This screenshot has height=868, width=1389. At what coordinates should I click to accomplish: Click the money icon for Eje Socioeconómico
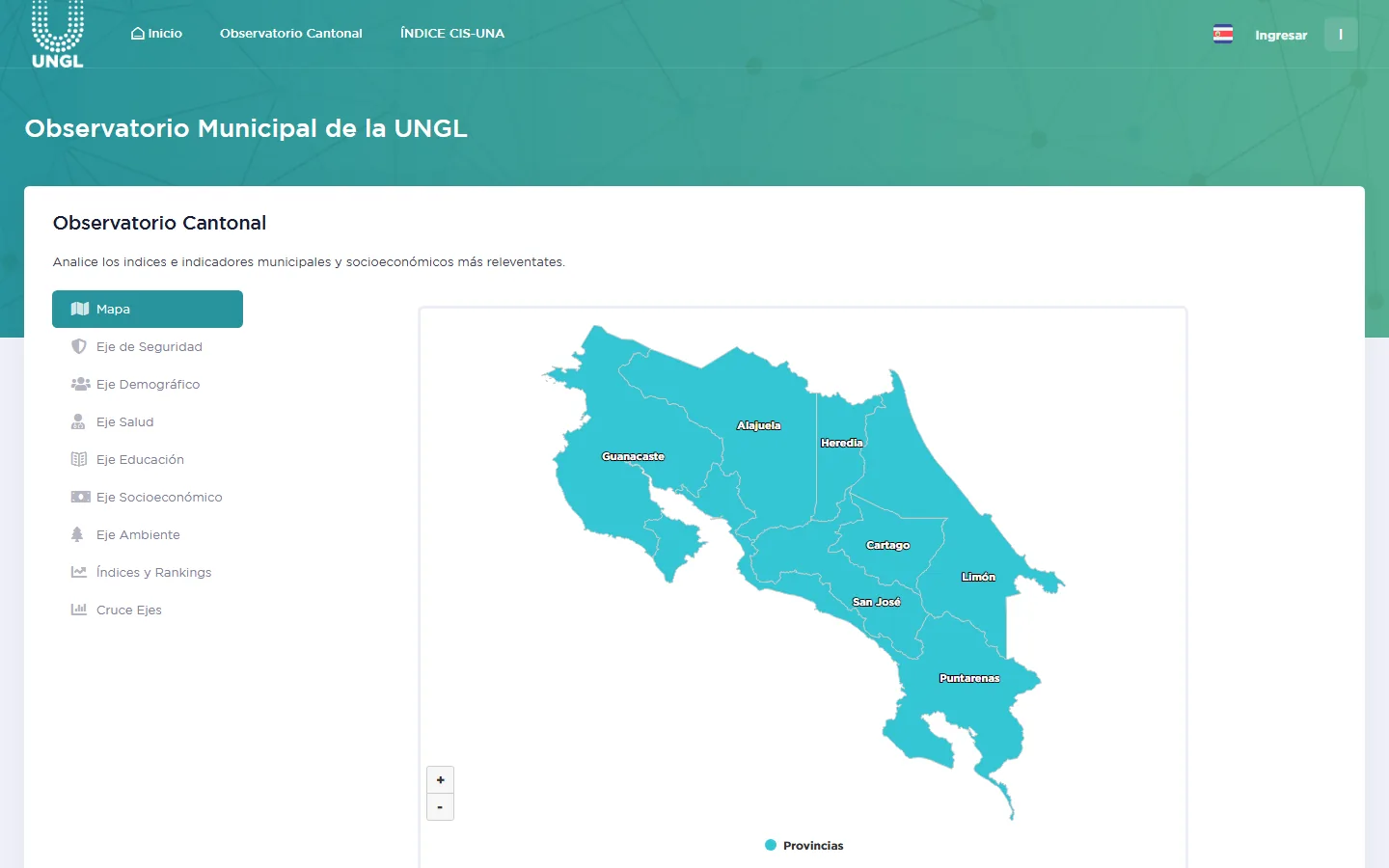80,498
